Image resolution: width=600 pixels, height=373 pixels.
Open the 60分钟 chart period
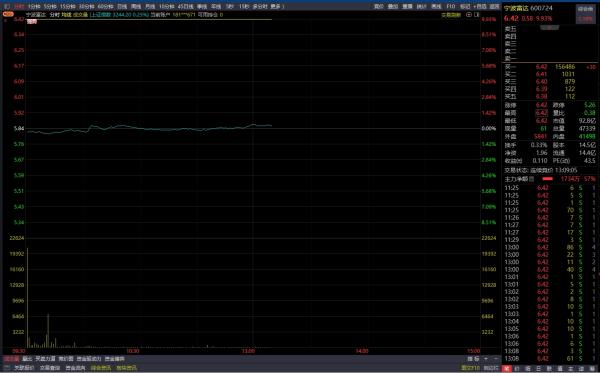click(x=105, y=7)
